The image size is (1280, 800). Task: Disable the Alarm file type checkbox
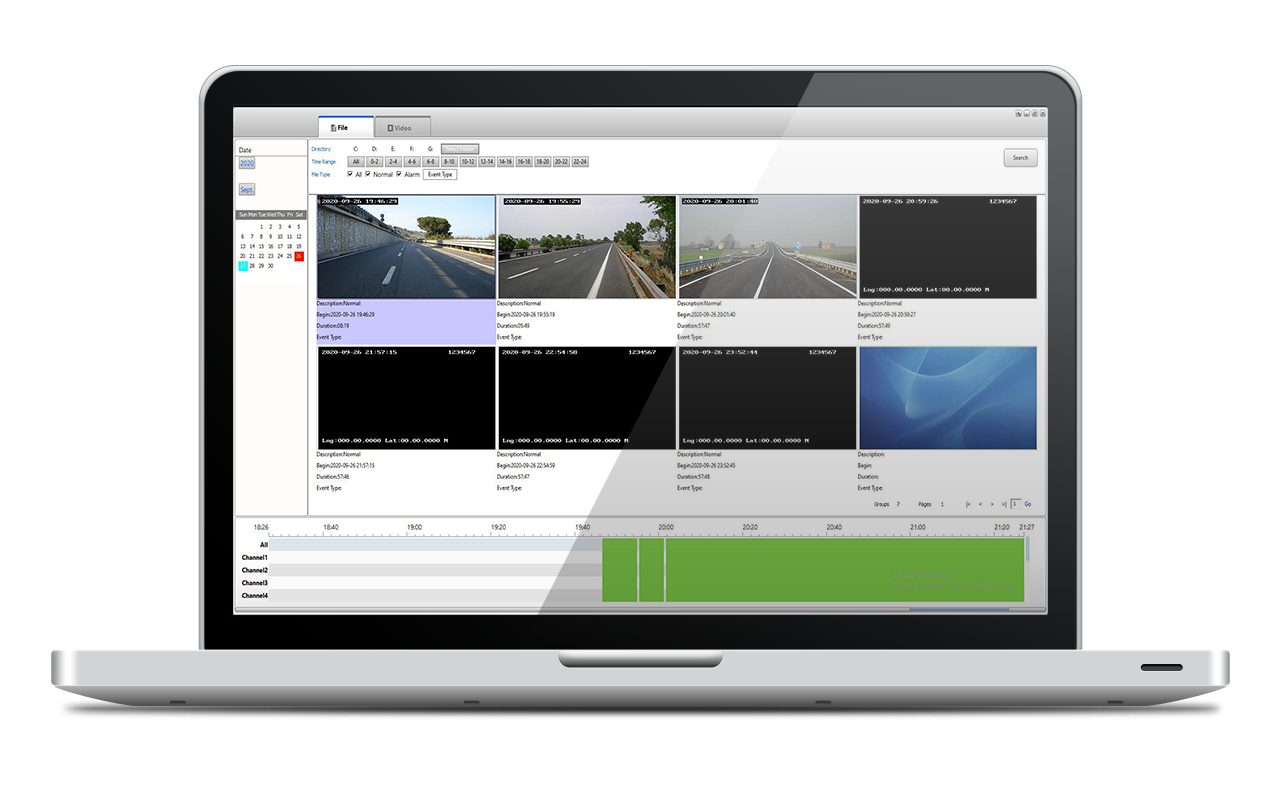tap(399, 174)
